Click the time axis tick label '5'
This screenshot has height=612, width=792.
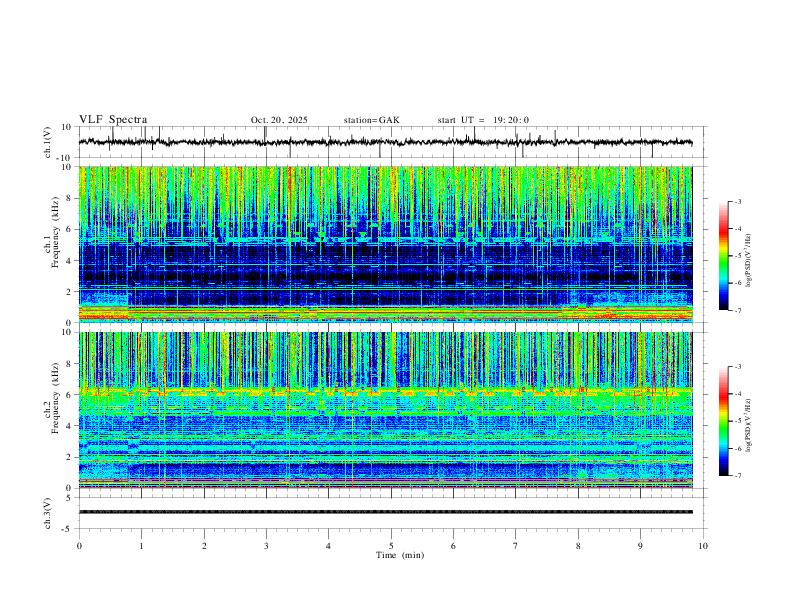[391, 546]
